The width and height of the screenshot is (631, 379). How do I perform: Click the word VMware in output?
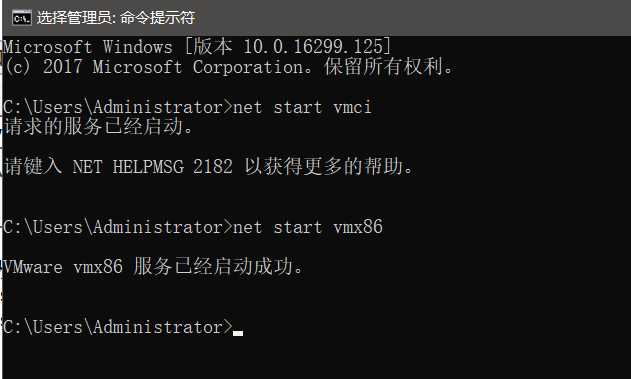[33, 266]
